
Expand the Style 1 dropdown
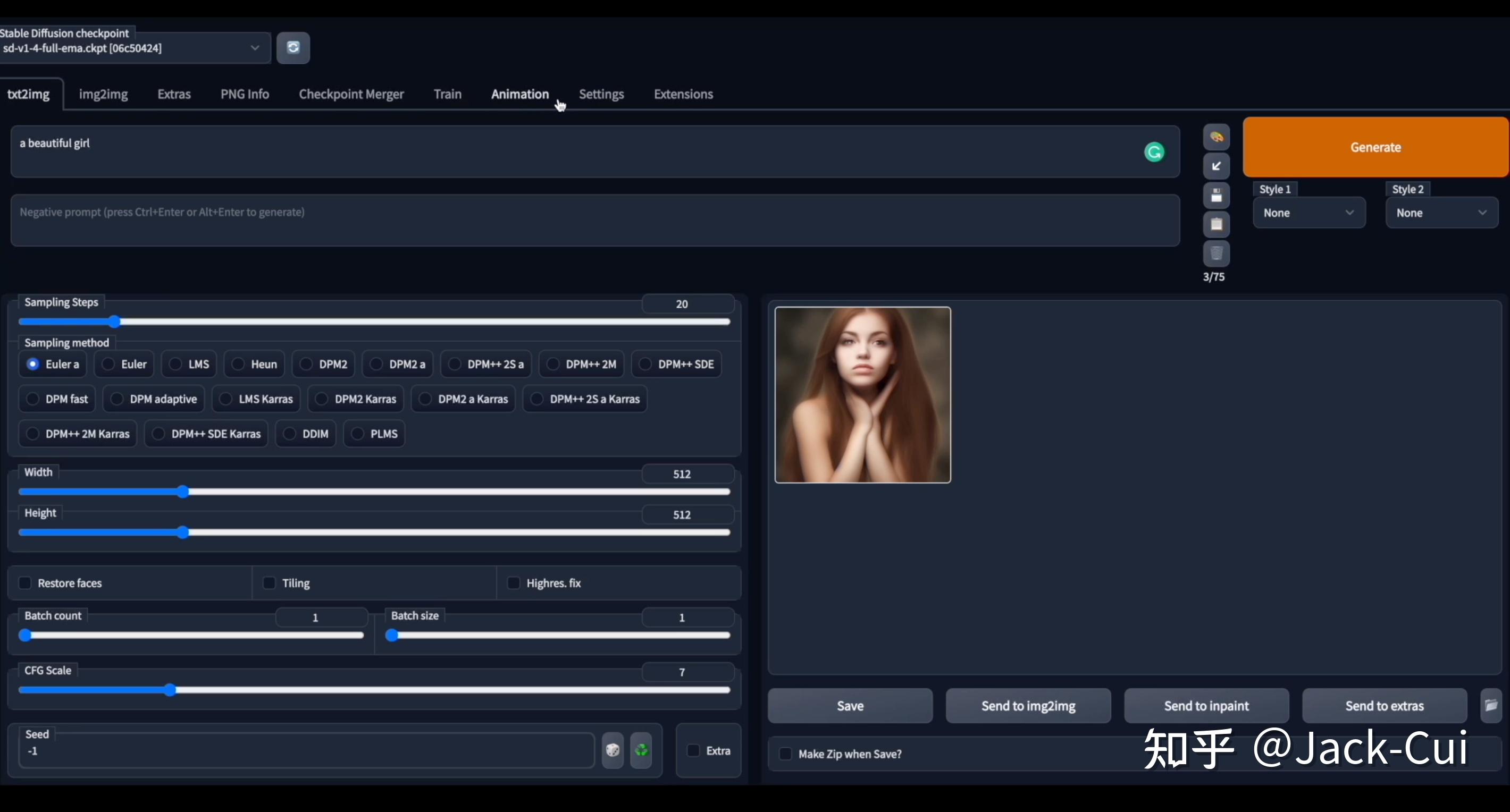pyautogui.click(x=1308, y=213)
